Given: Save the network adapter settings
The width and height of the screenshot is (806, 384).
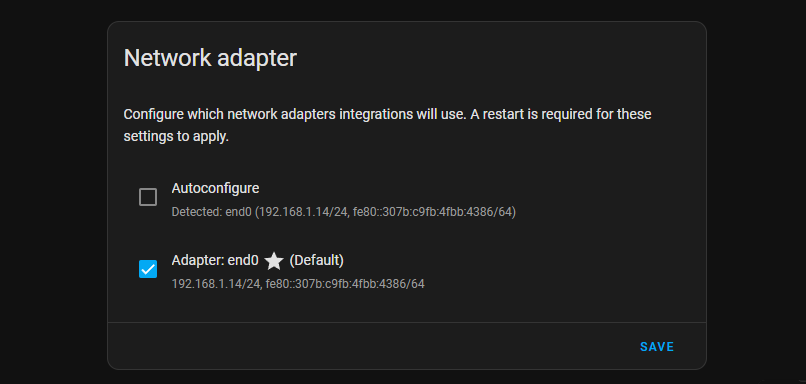Looking at the screenshot, I should (x=656, y=347).
